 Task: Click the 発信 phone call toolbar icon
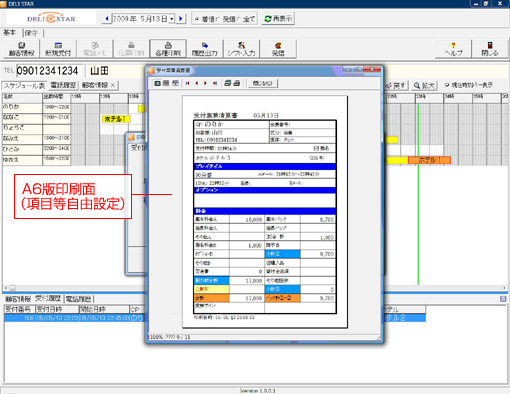[278, 49]
